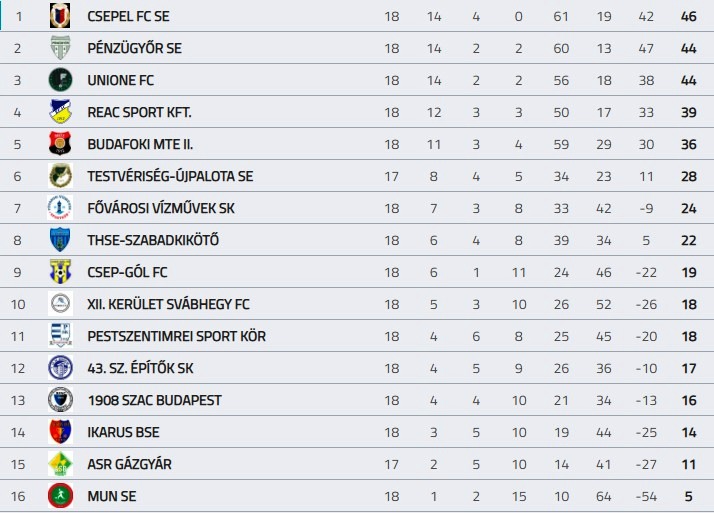Open the Pestszentimrei Sport Kör team page
Viewport: 714px width, 513px height.
tap(176, 336)
